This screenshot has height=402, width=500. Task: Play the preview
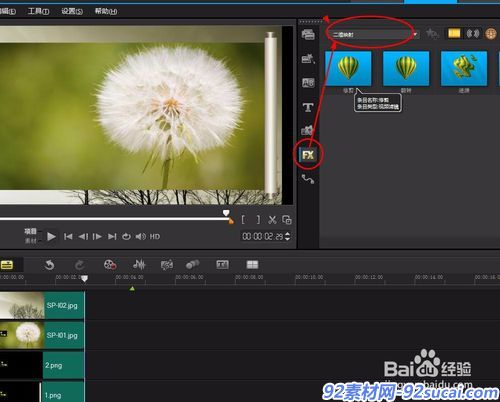coord(51,237)
